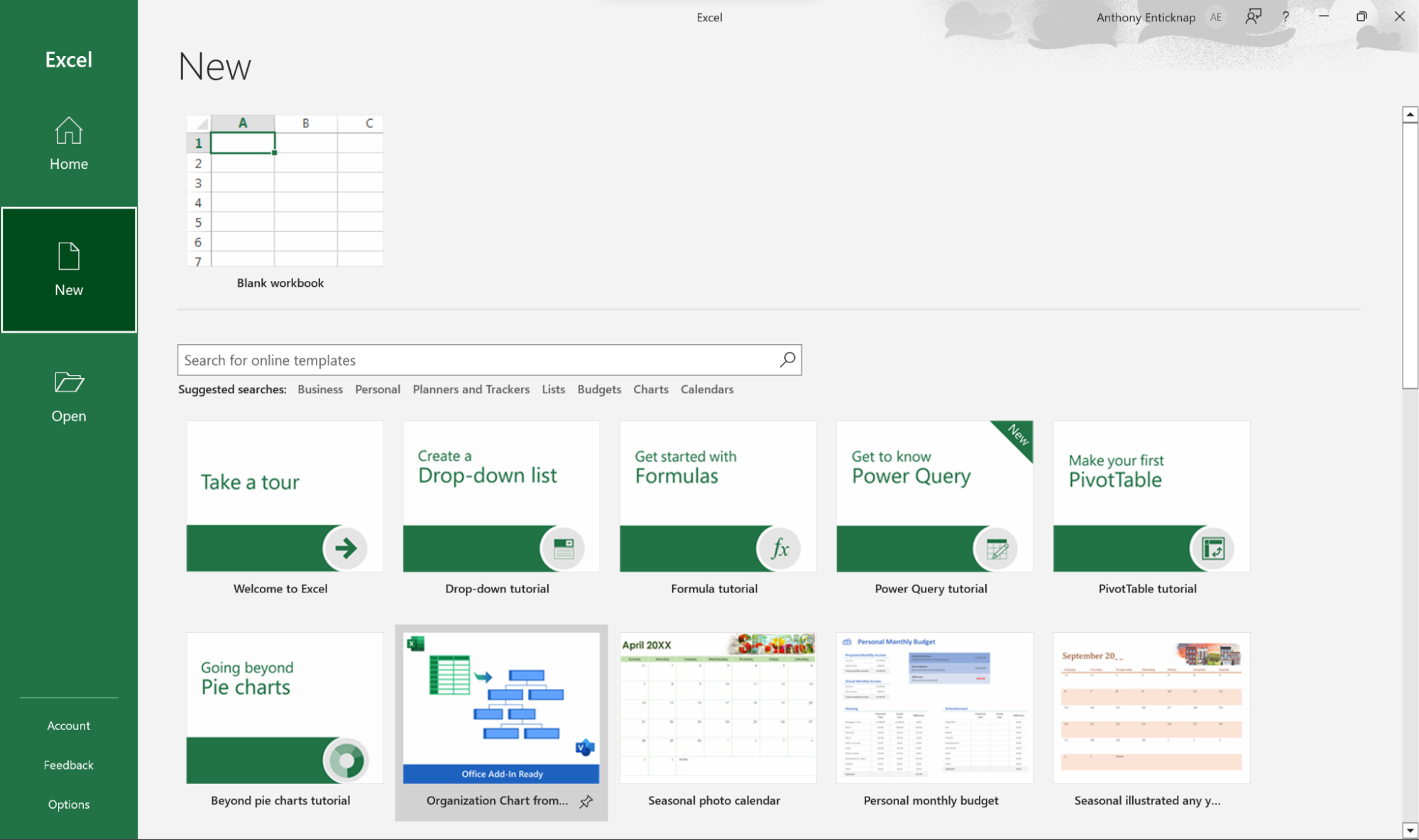Click the Power Query table icon
Screen dimensions: 1419x840
[996, 548]
